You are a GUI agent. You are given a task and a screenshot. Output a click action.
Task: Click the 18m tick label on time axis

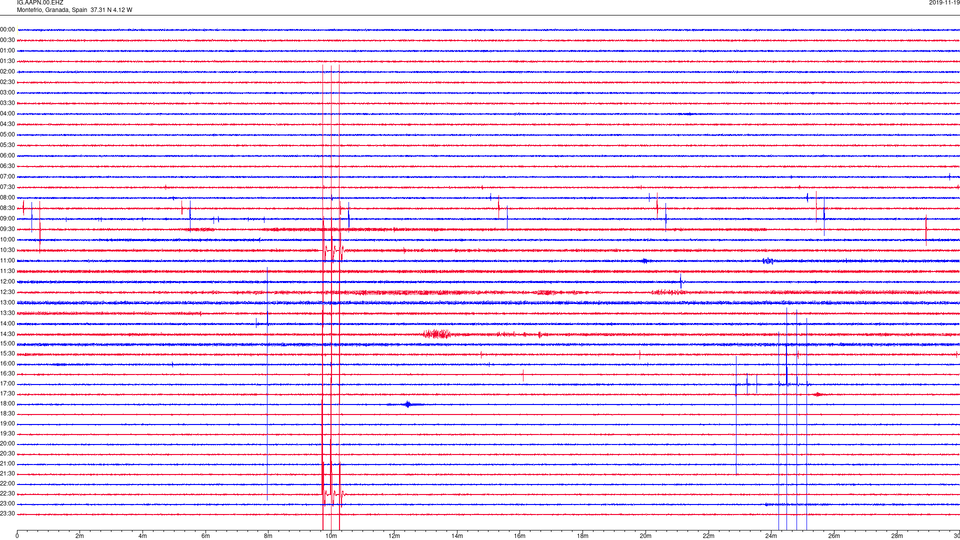point(582,536)
